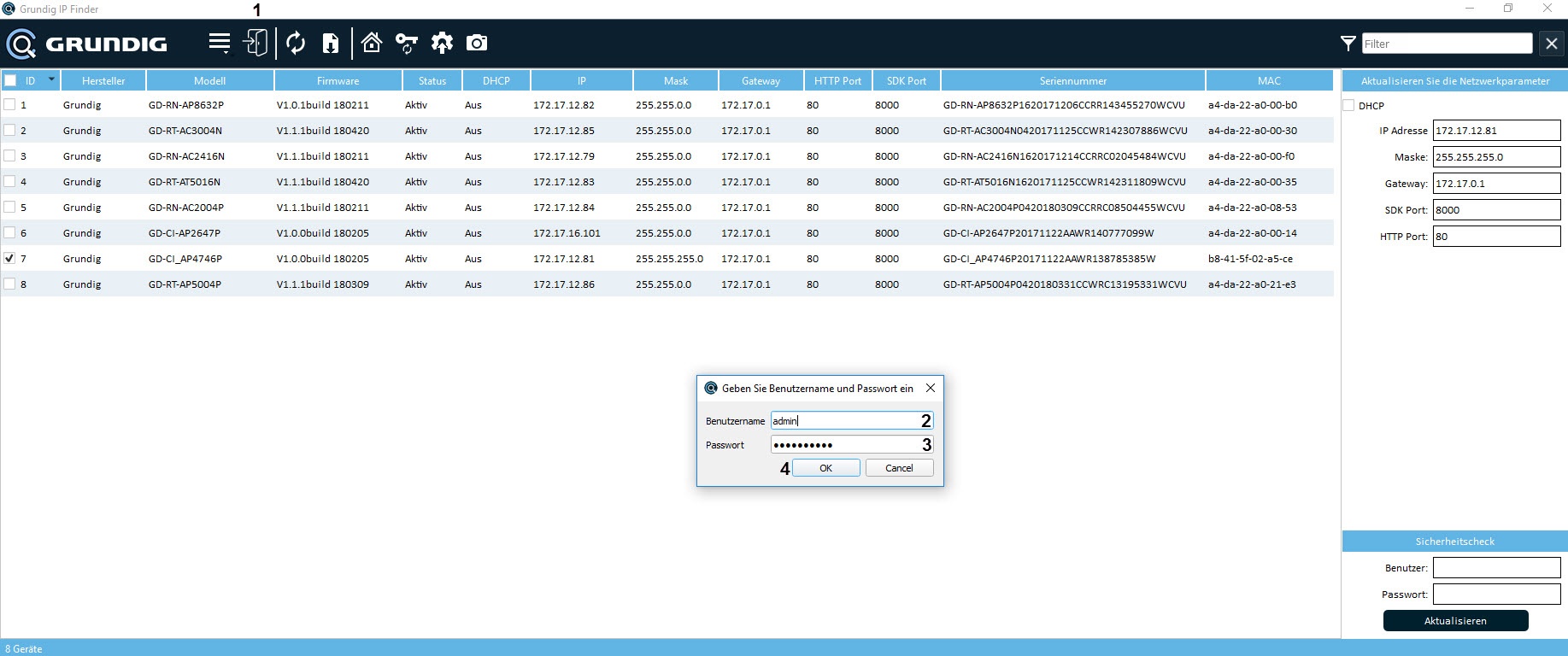
Task: Refresh the device list
Action: [x=296, y=43]
